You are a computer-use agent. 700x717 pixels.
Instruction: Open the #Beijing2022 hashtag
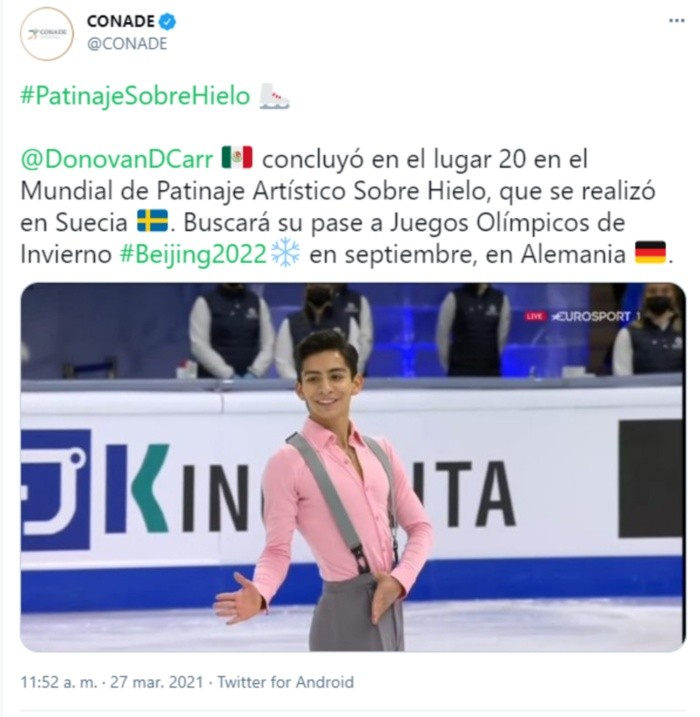(x=193, y=253)
